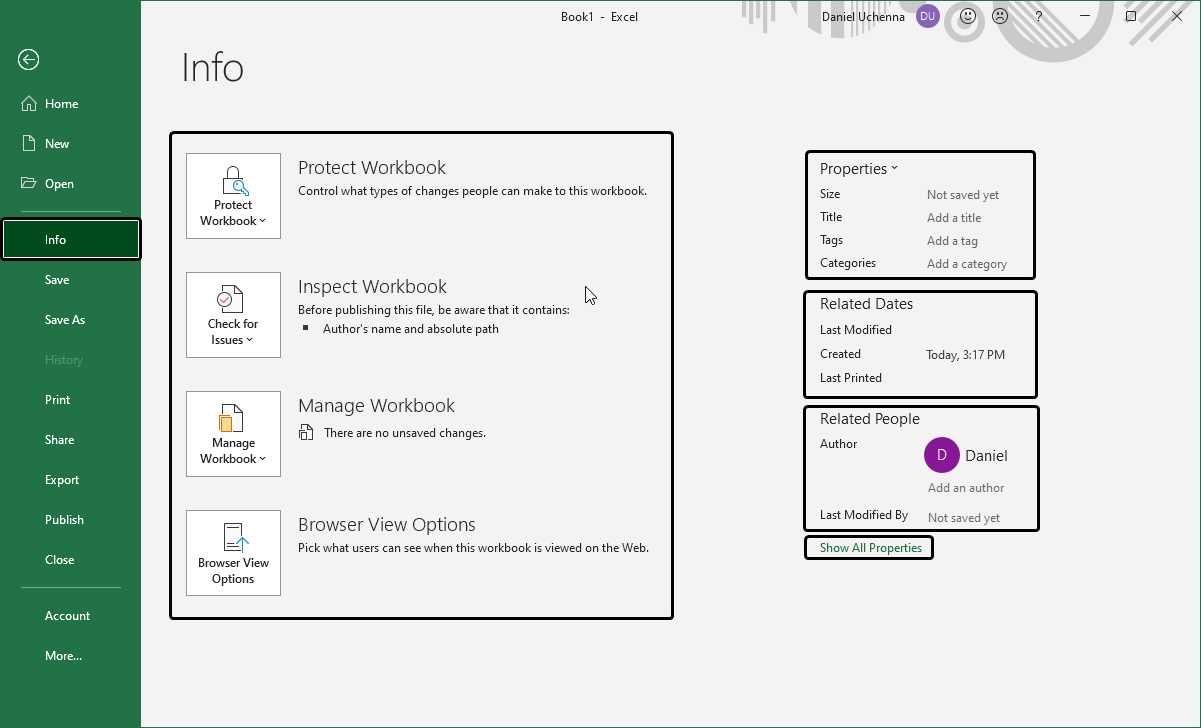This screenshot has width=1201, height=728.
Task: Click the Show All Properties link
Action: [870, 548]
